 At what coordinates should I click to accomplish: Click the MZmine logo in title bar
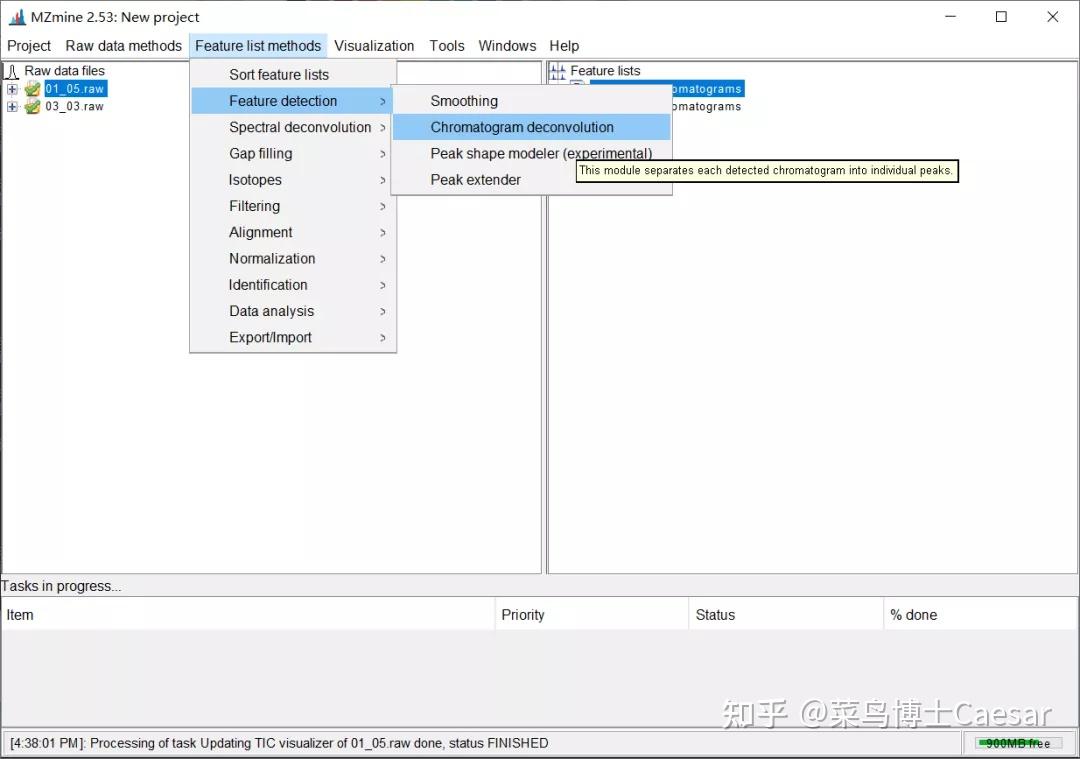pyautogui.click(x=17, y=17)
